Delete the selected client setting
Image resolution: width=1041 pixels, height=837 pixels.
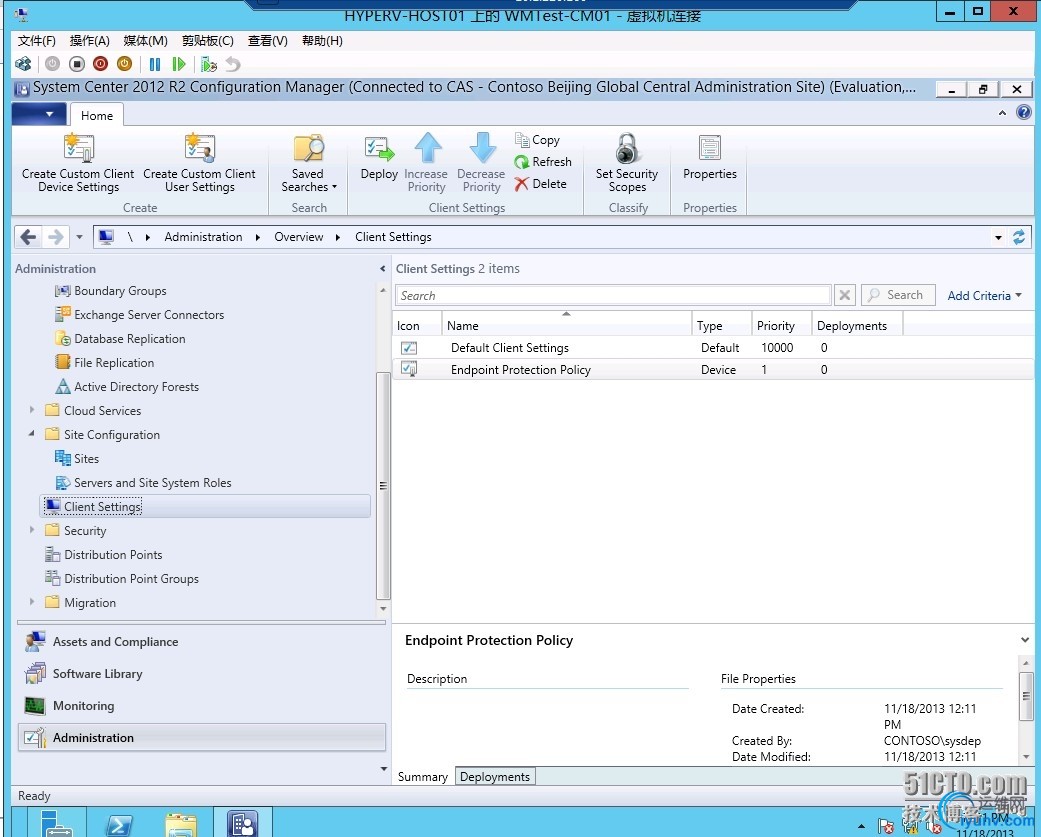541,184
